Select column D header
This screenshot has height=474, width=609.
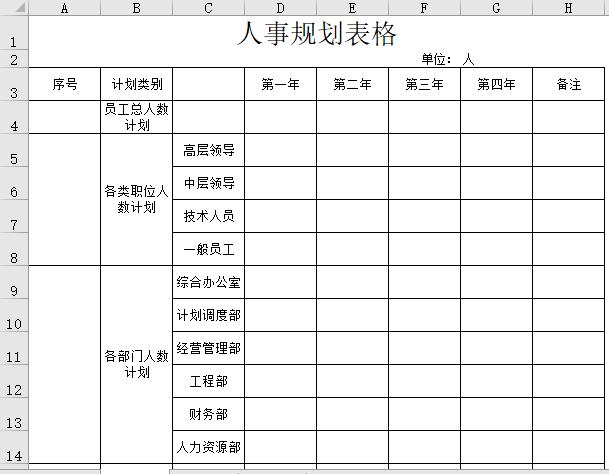coord(280,9)
